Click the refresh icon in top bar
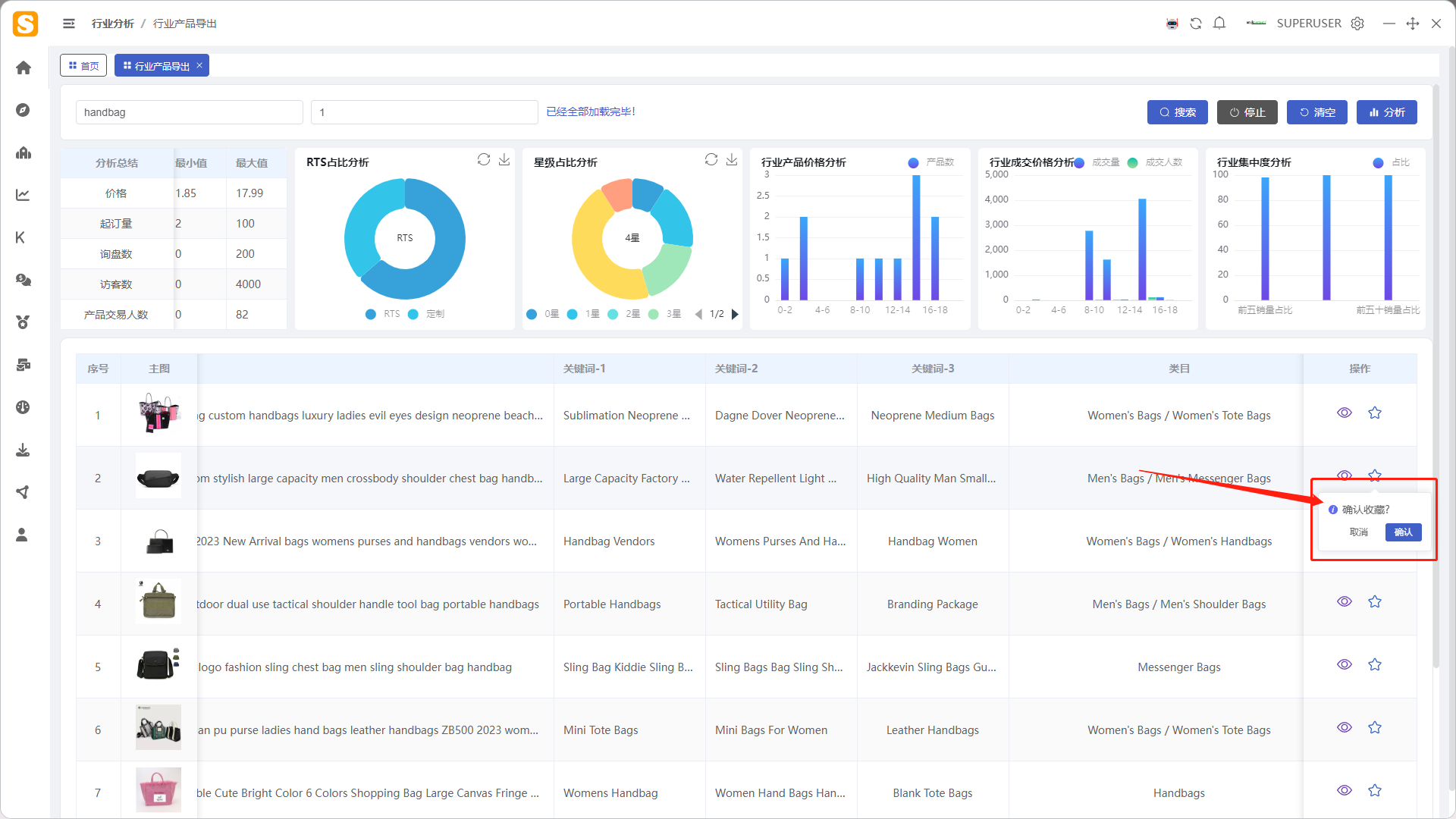This screenshot has height=819, width=1456. click(1196, 24)
